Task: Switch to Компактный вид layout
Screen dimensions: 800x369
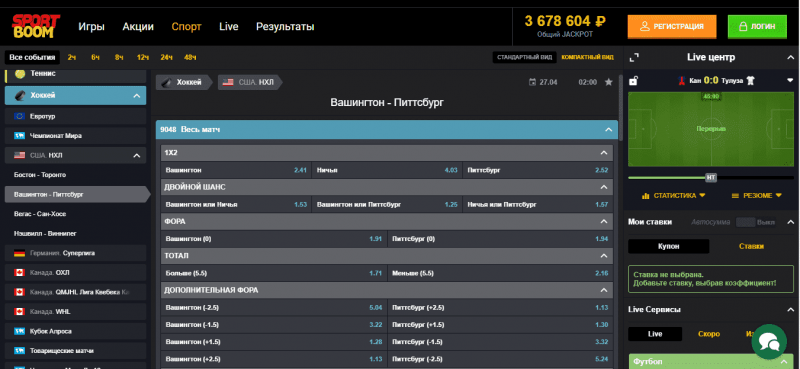Action: click(x=587, y=57)
